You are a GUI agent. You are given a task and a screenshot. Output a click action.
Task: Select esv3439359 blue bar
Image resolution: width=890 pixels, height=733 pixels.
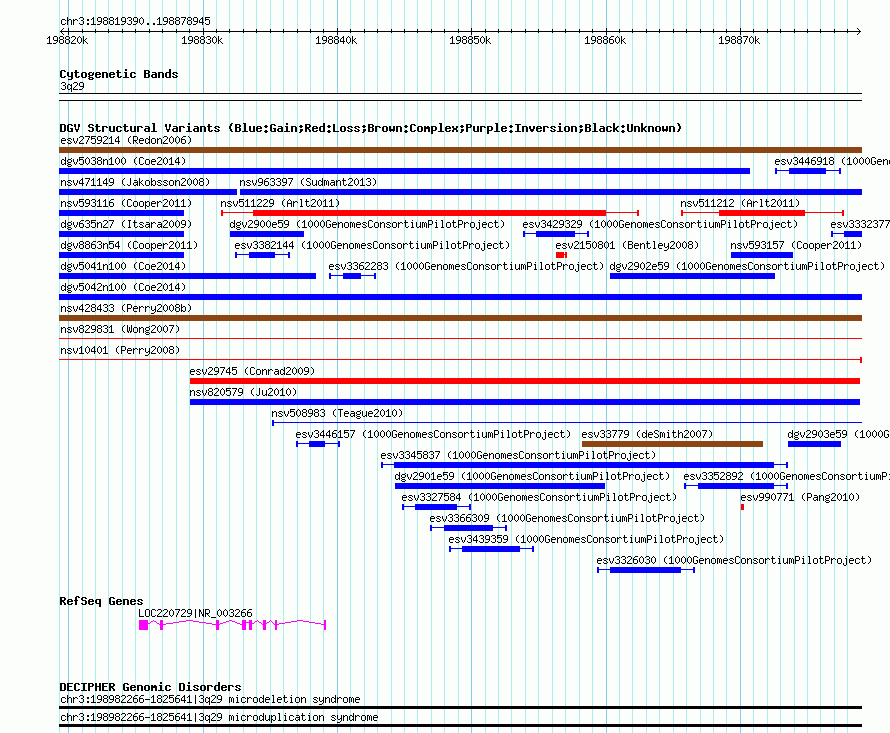click(x=492, y=549)
